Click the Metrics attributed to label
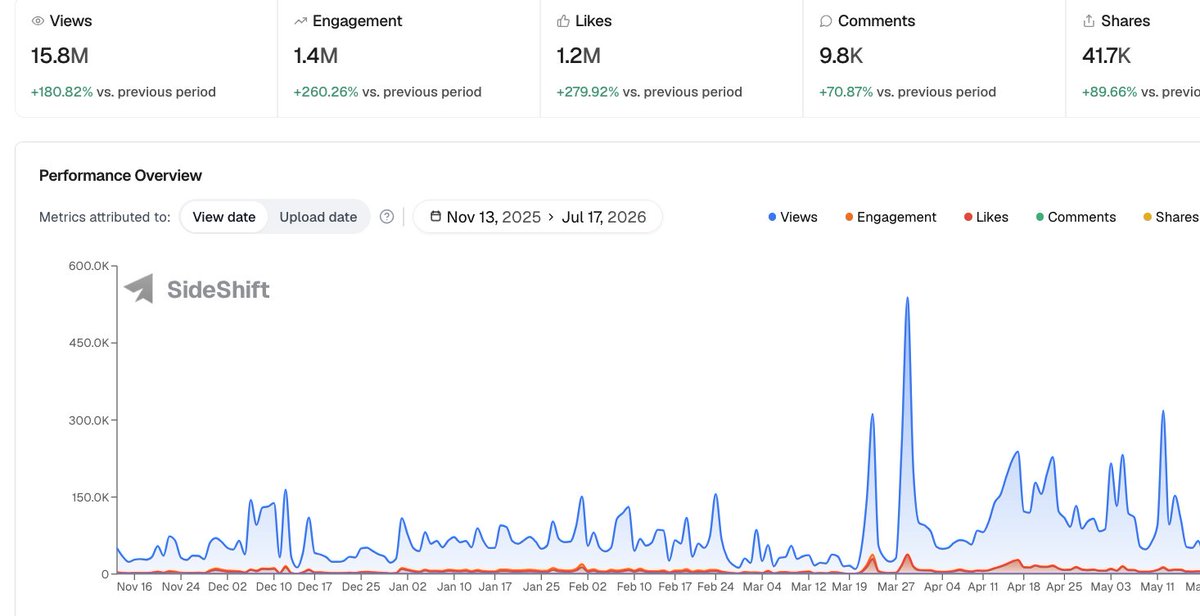Image resolution: width=1200 pixels, height=616 pixels. [x=105, y=217]
